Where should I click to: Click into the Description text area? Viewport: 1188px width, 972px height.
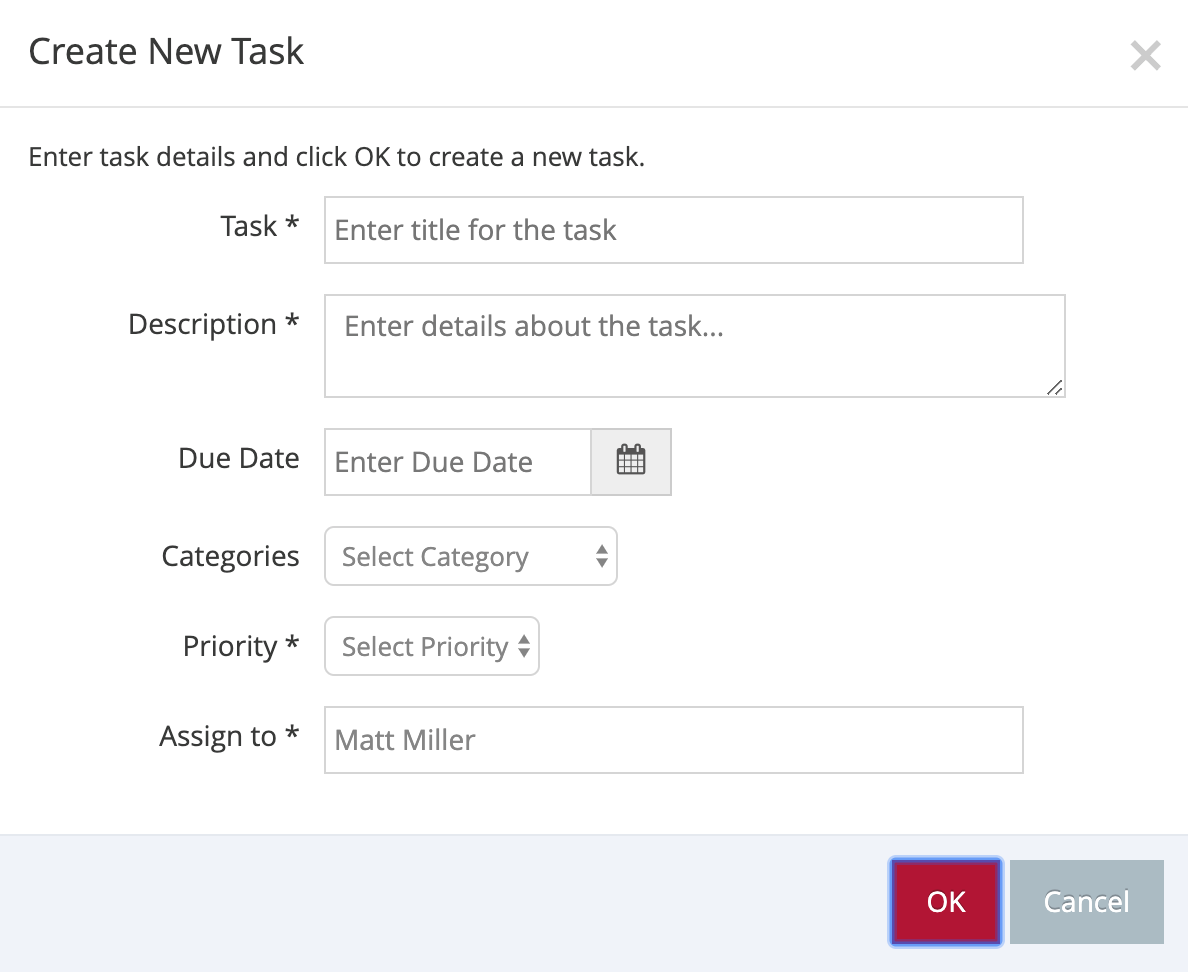(694, 345)
